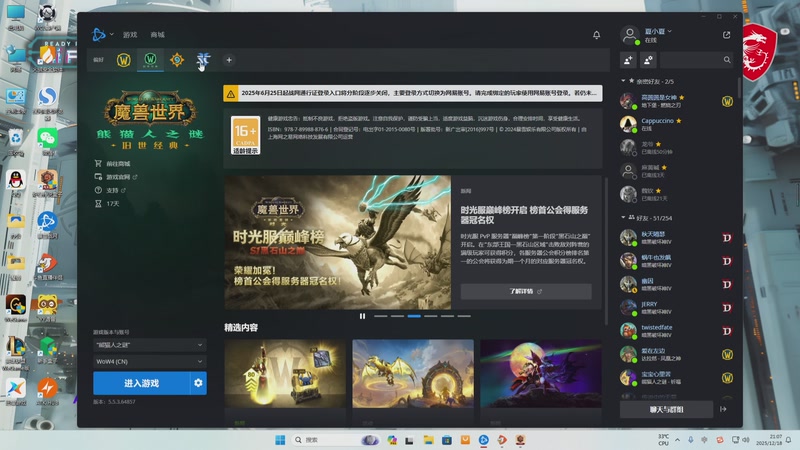Pause the news carousel
800x450 pixels.
(x=362, y=316)
